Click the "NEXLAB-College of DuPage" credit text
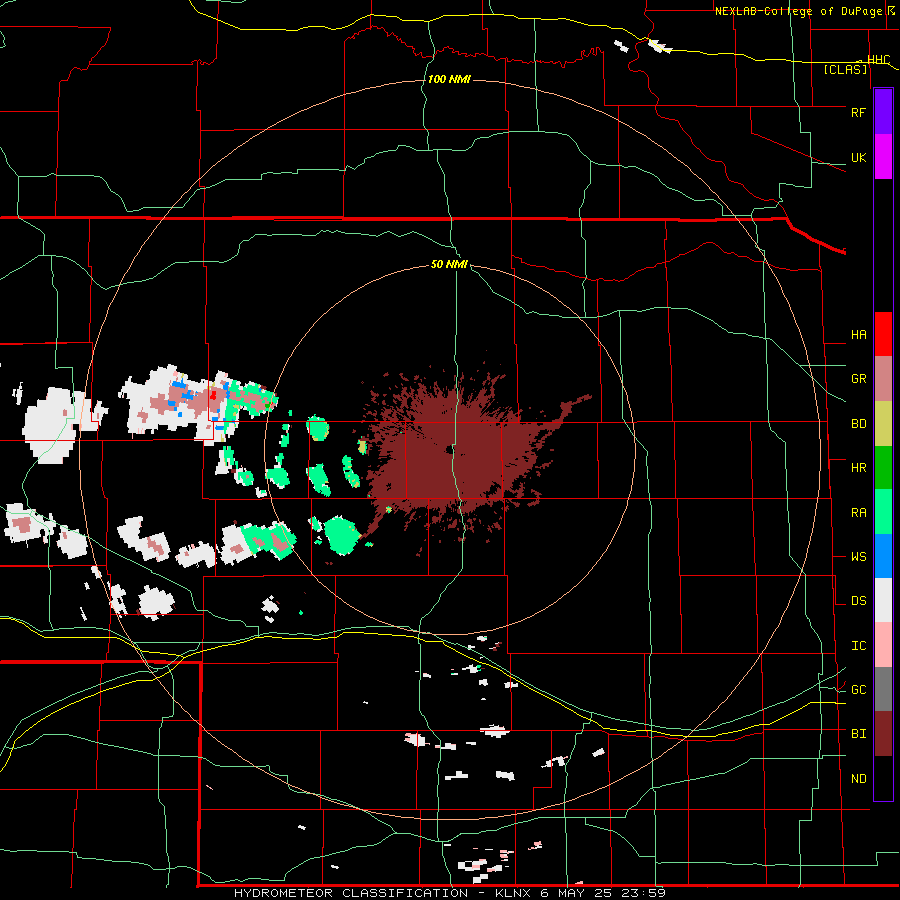 click(x=800, y=11)
